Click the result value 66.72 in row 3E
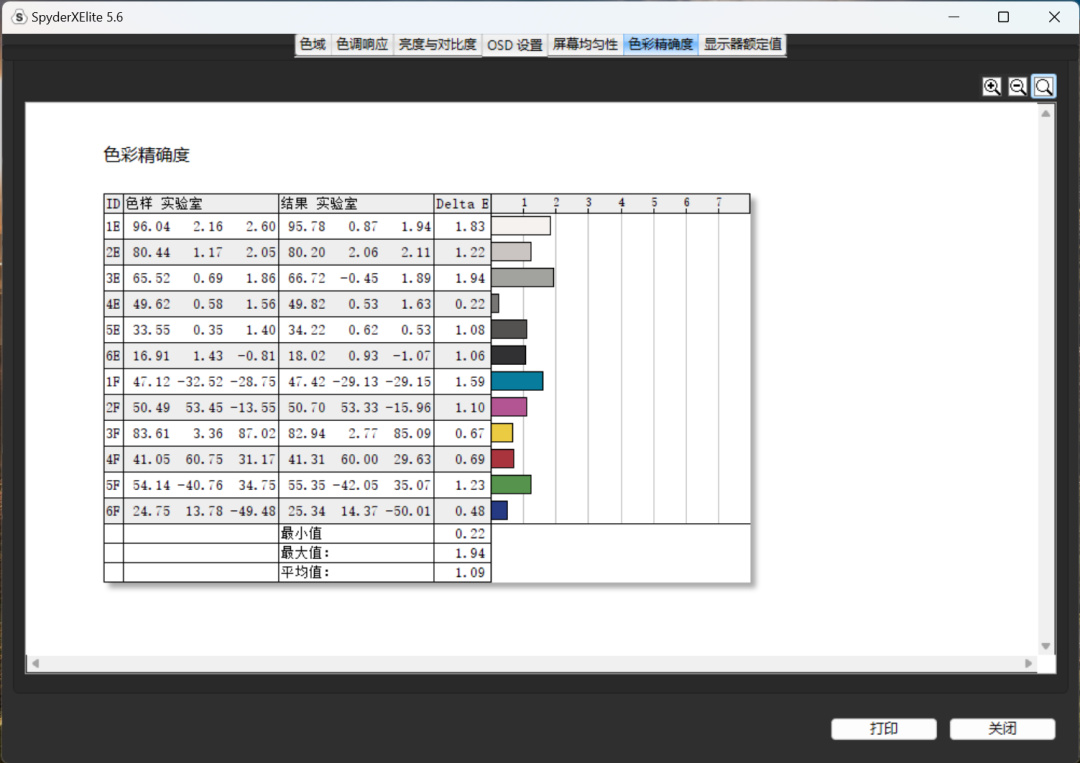This screenshot has height=763, width=1080. [307, 278]
